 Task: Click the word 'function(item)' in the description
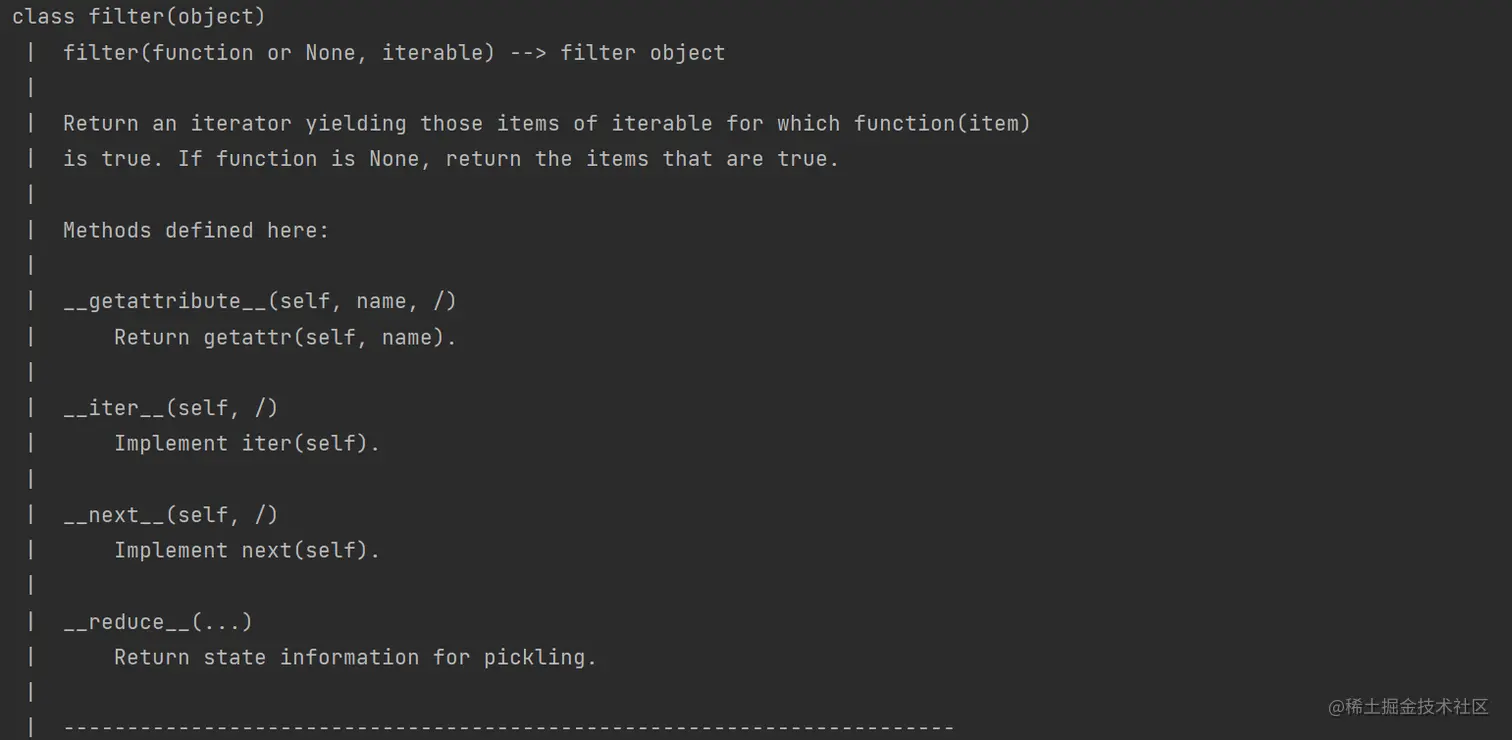point(942,124)
